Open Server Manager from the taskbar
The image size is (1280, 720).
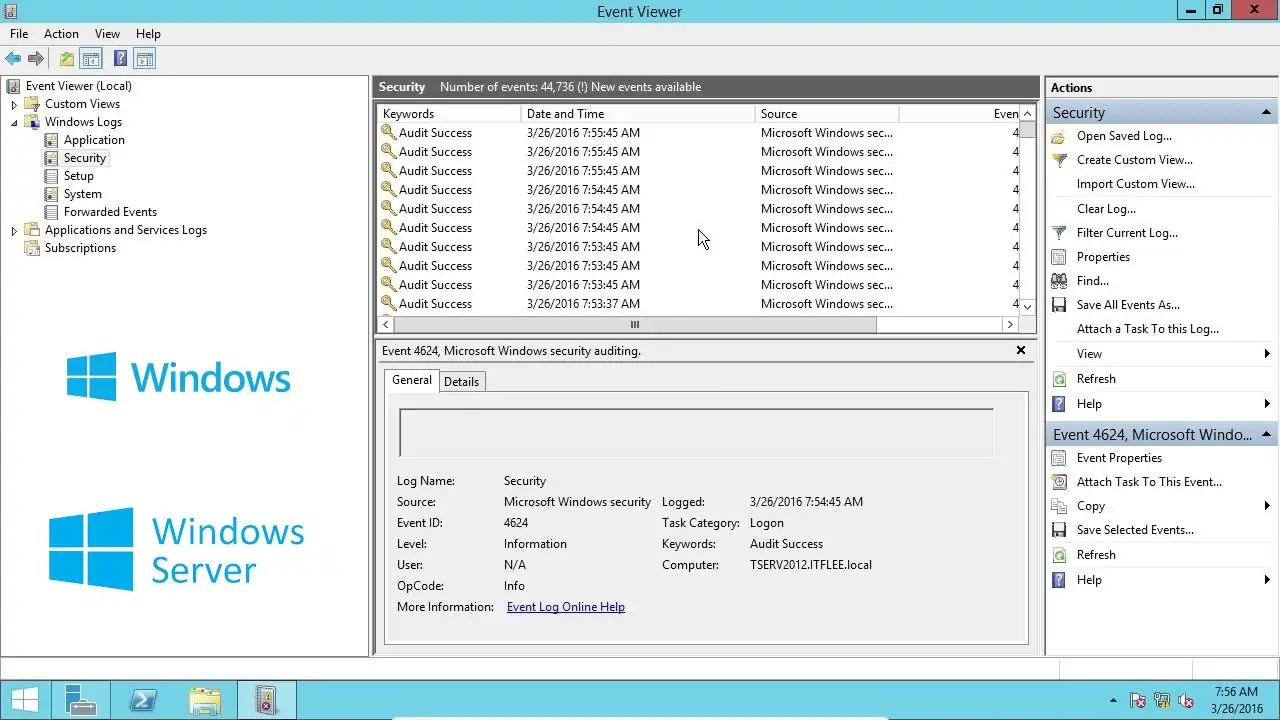pos(80,700)
